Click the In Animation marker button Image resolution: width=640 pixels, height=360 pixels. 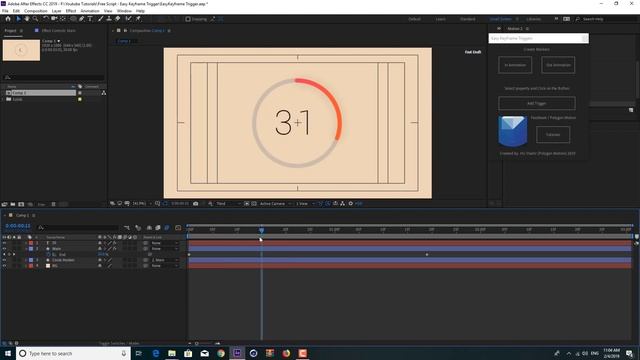[515, 65]
